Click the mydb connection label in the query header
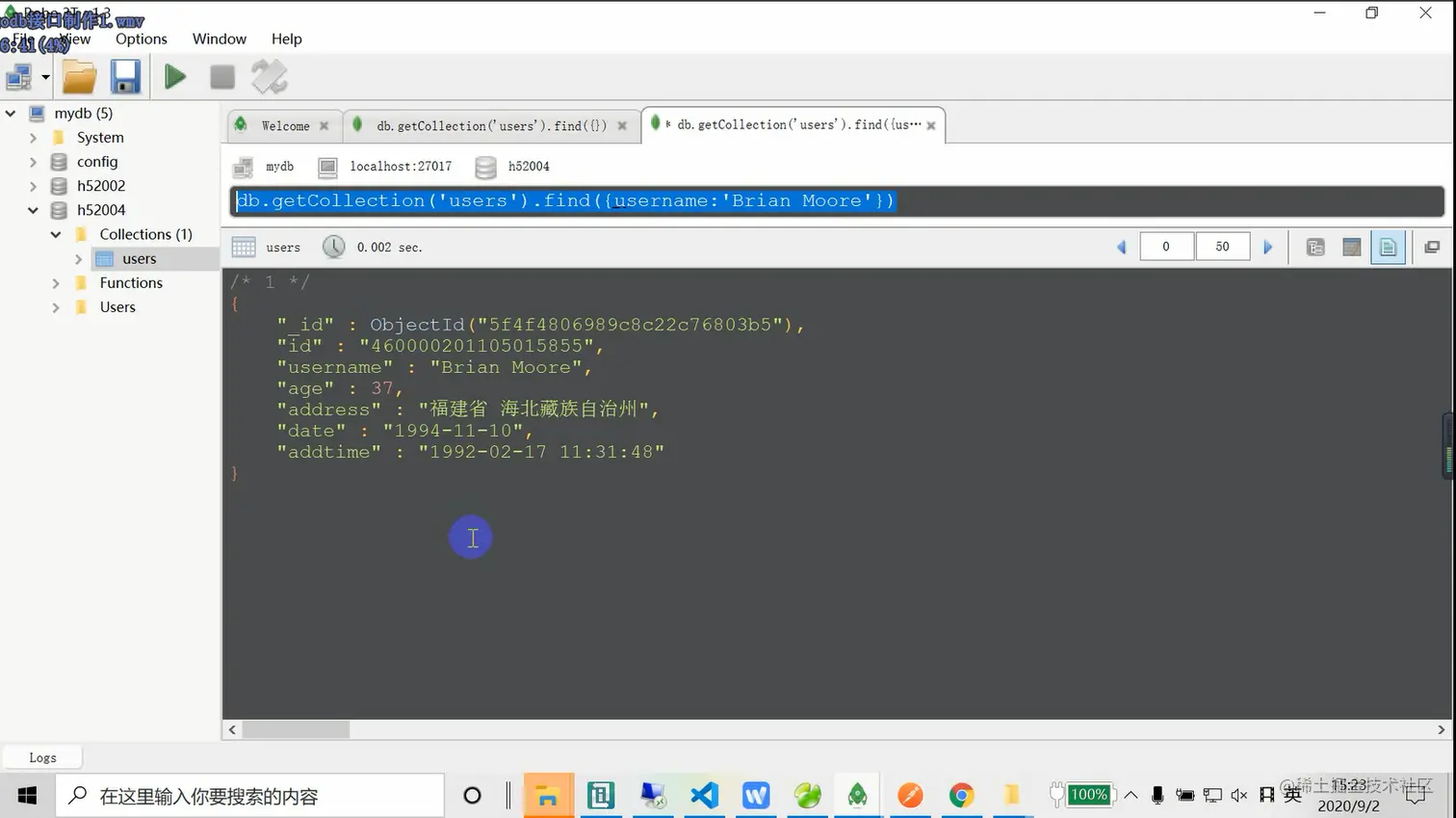 [279, 167]
